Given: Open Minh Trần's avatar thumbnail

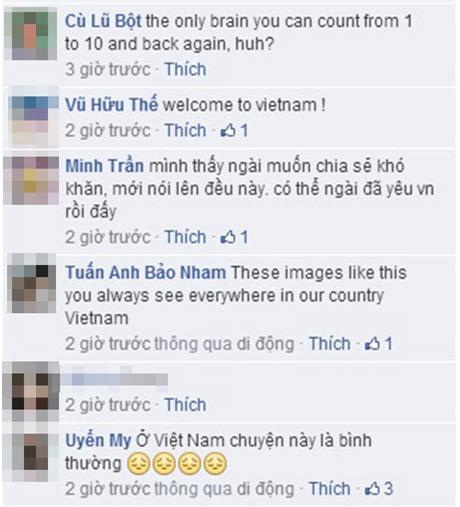Looking at the screenshot, I should [31, 180].
